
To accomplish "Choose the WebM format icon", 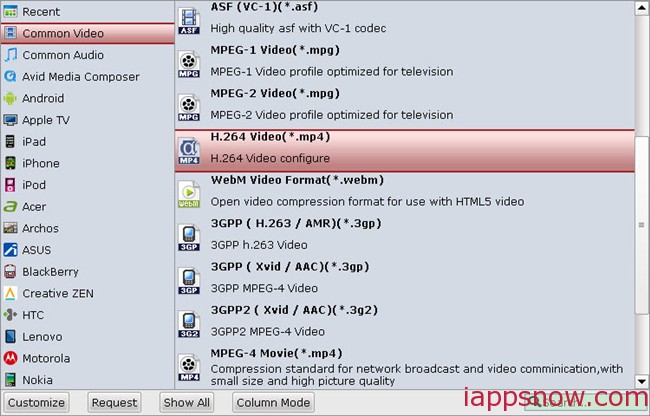I will click(x=189, y=193).
